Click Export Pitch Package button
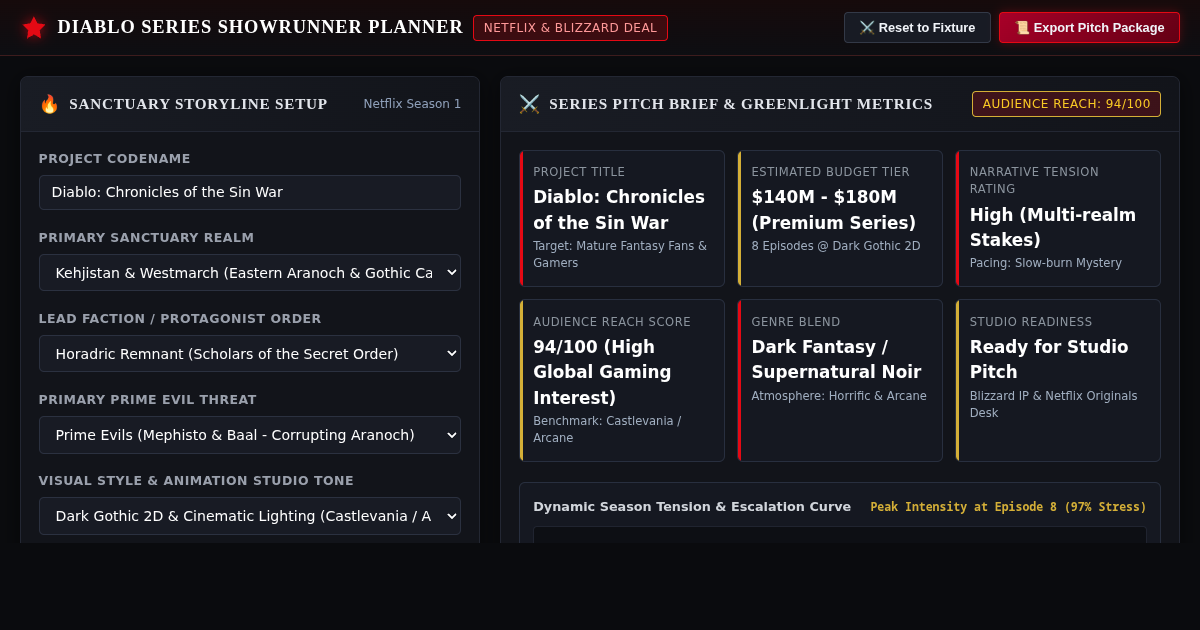The height and width of the screenshot is (630, 1200). (1089, 28)
